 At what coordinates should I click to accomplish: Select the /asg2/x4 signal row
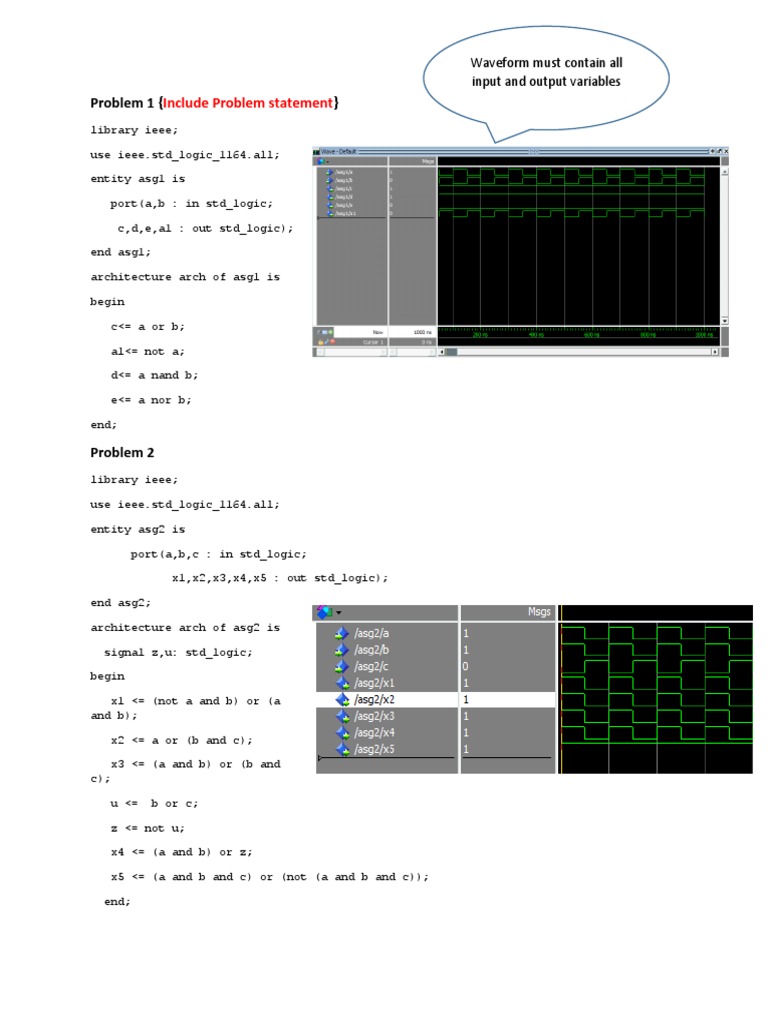tap(387, 733)
